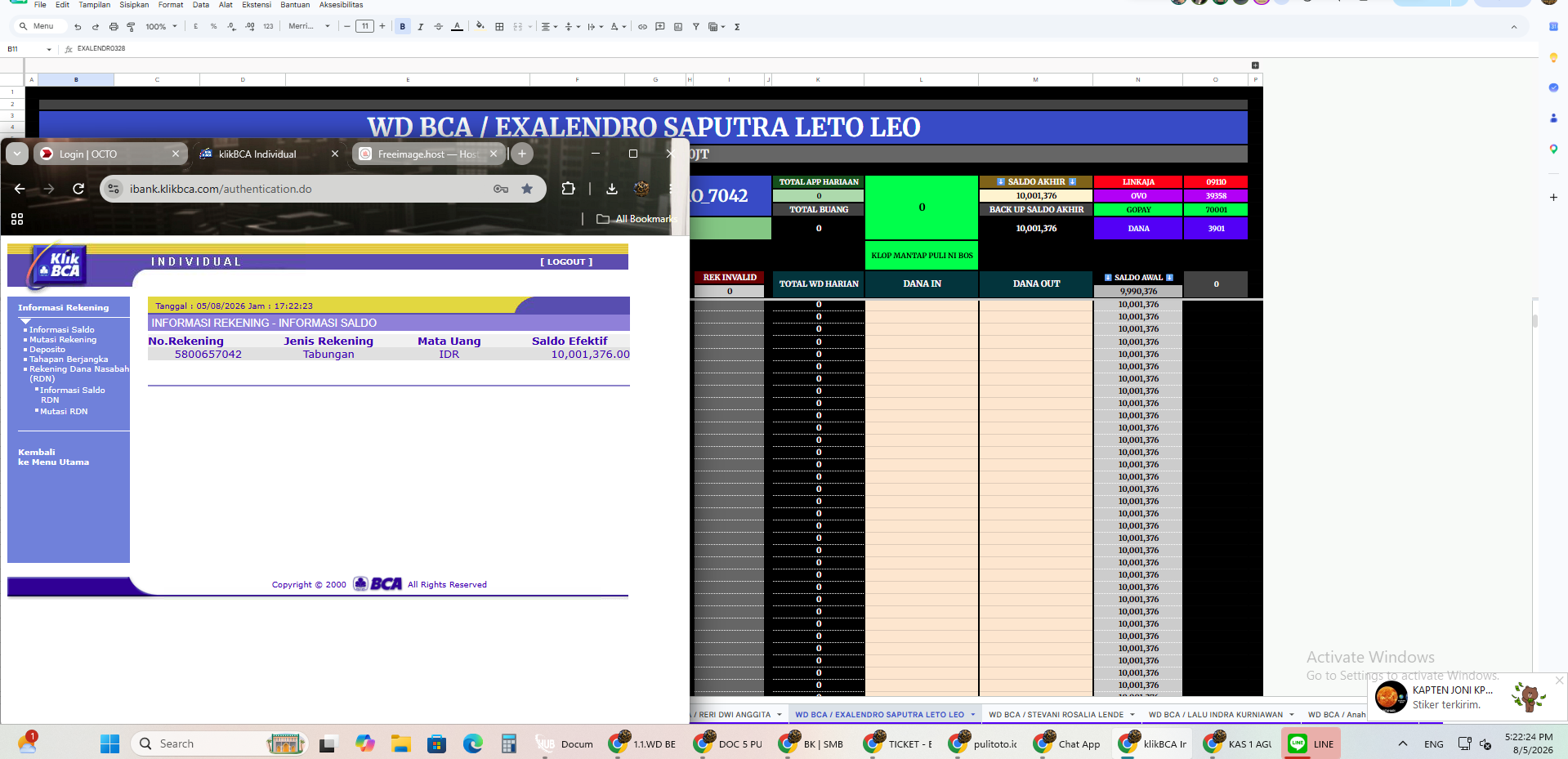Bookmark this page with the star icon
The height and width of the screenshot is (759, 1568).
[527, 189]
